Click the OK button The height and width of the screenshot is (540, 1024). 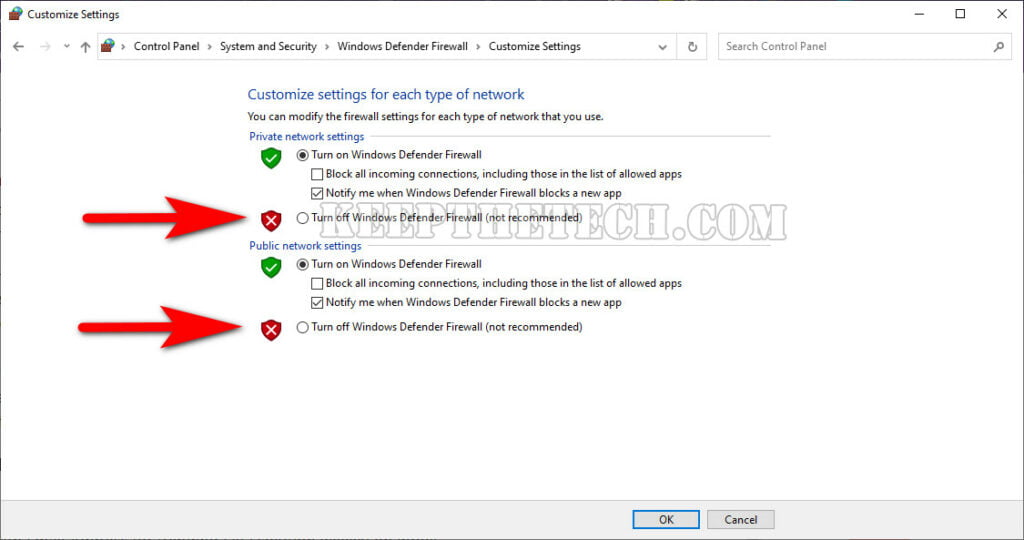666,520
